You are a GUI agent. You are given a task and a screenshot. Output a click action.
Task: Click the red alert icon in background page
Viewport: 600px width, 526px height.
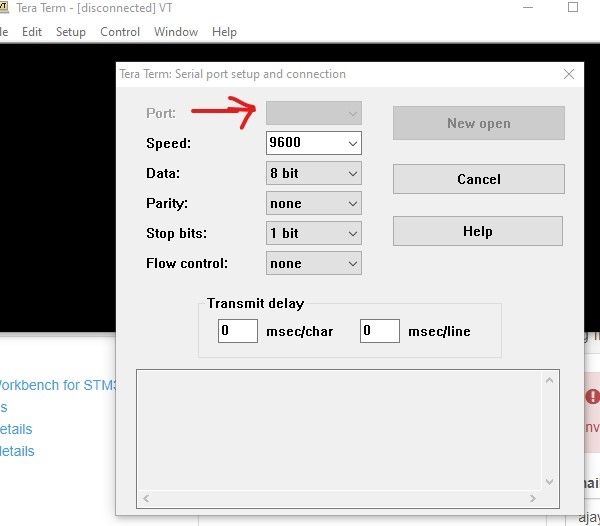(593, 396)
